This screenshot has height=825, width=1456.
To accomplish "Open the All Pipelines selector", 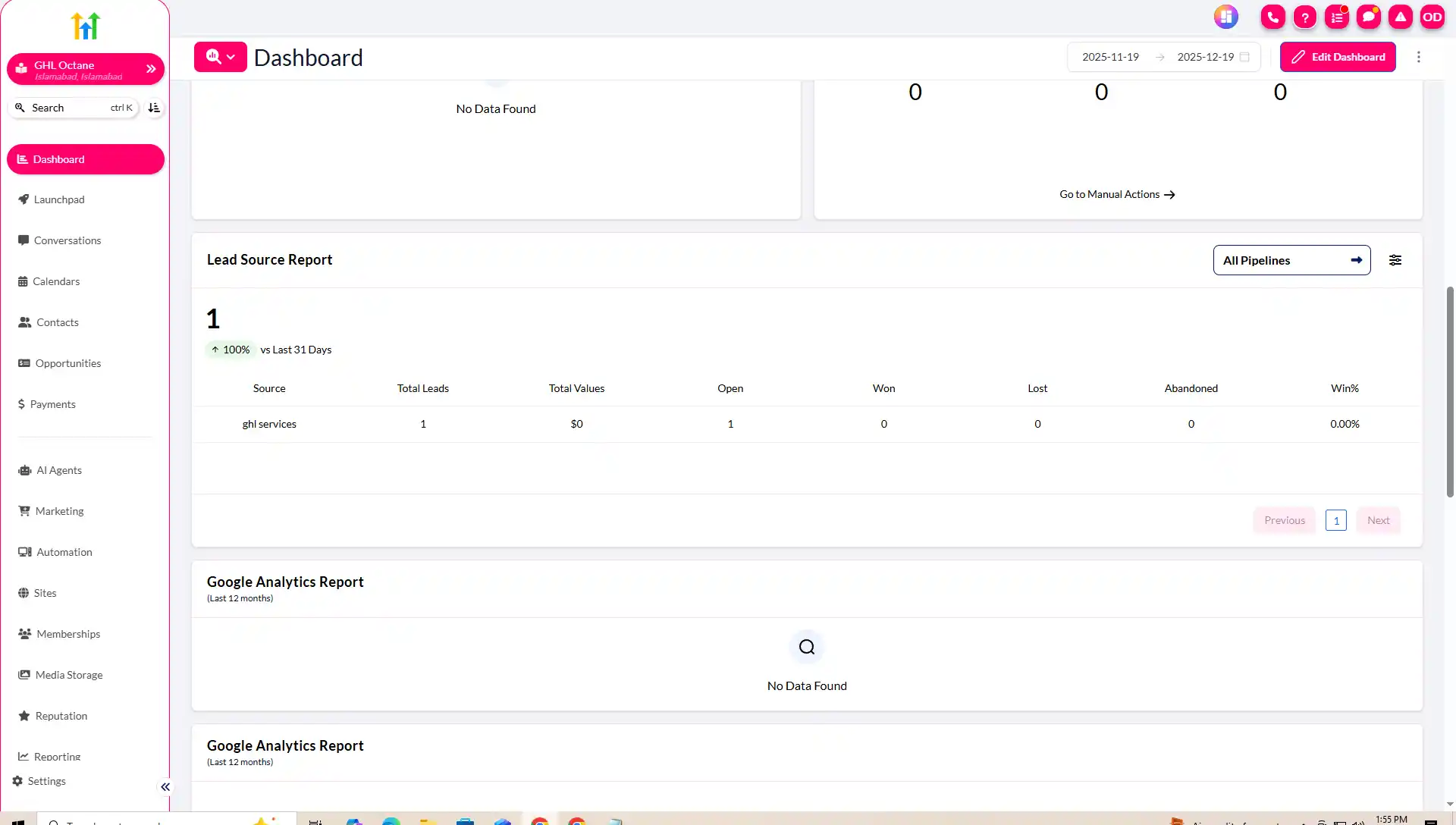I will [1291, 260].
